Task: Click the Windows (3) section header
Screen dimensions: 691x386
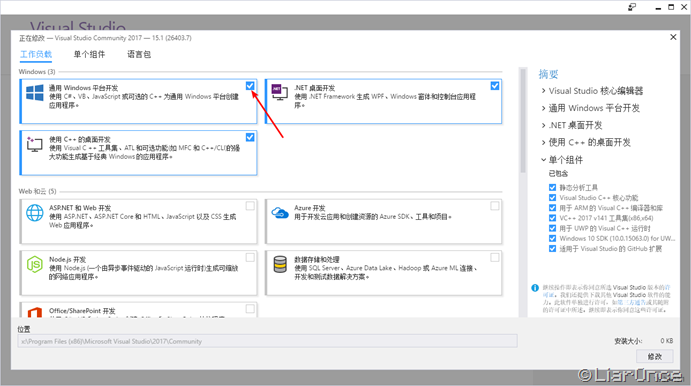Action: pos(37,71)
